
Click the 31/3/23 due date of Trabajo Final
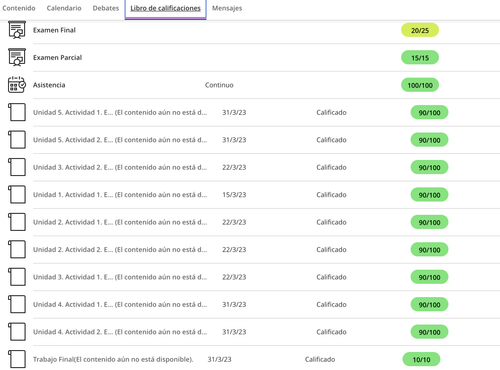coord(219,359)
